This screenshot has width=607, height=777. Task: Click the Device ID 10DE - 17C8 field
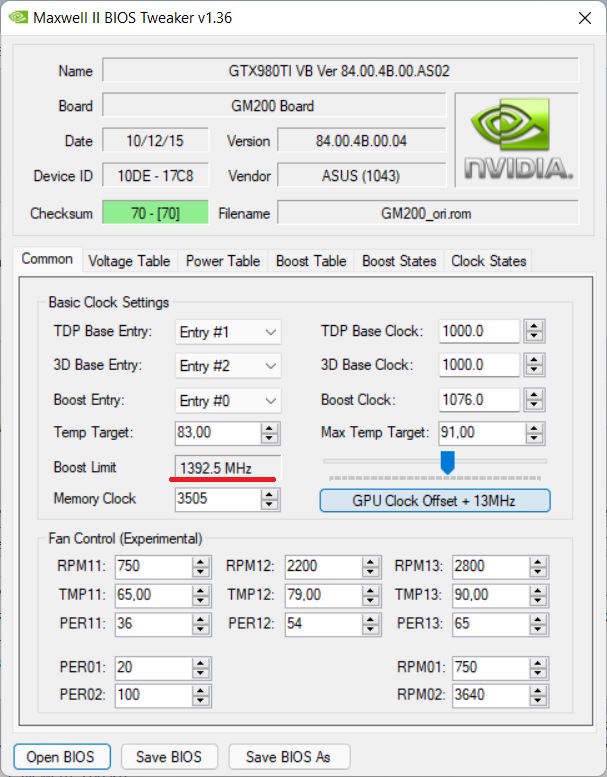tap(155, 175)
